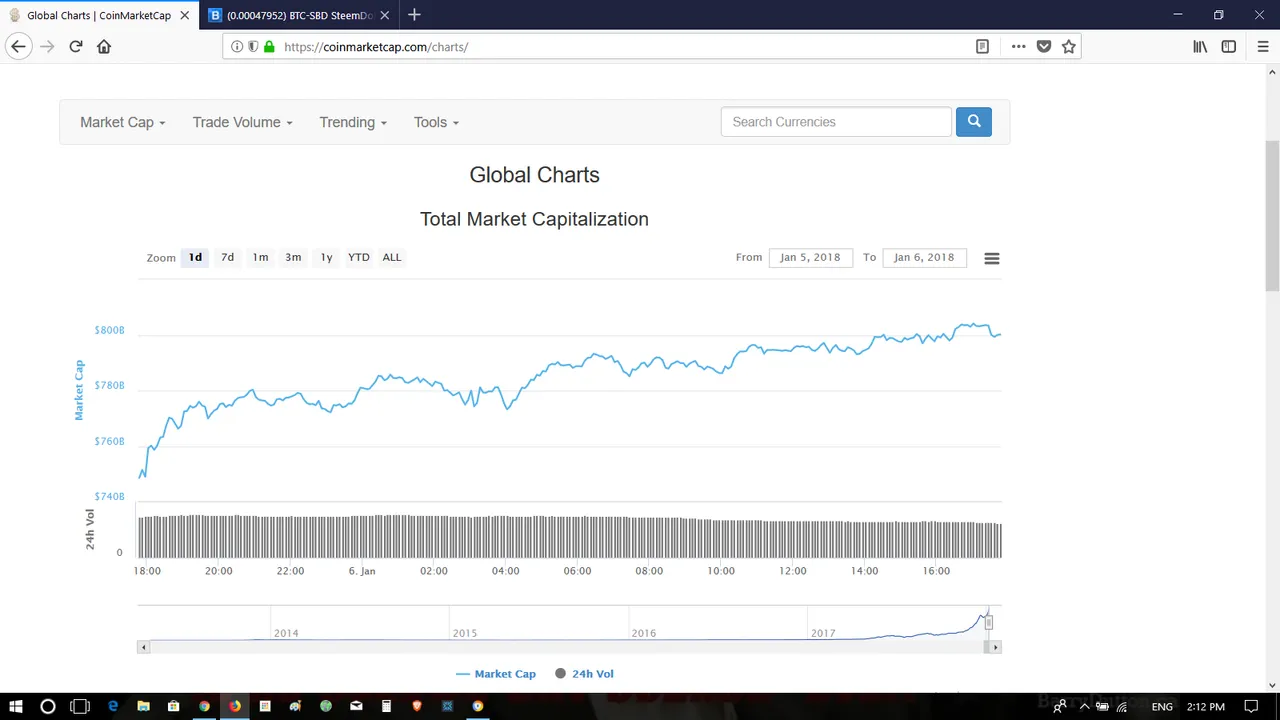Open Firefox hamburger menu
The image size is (1280, 720).
click(1262, 46)
